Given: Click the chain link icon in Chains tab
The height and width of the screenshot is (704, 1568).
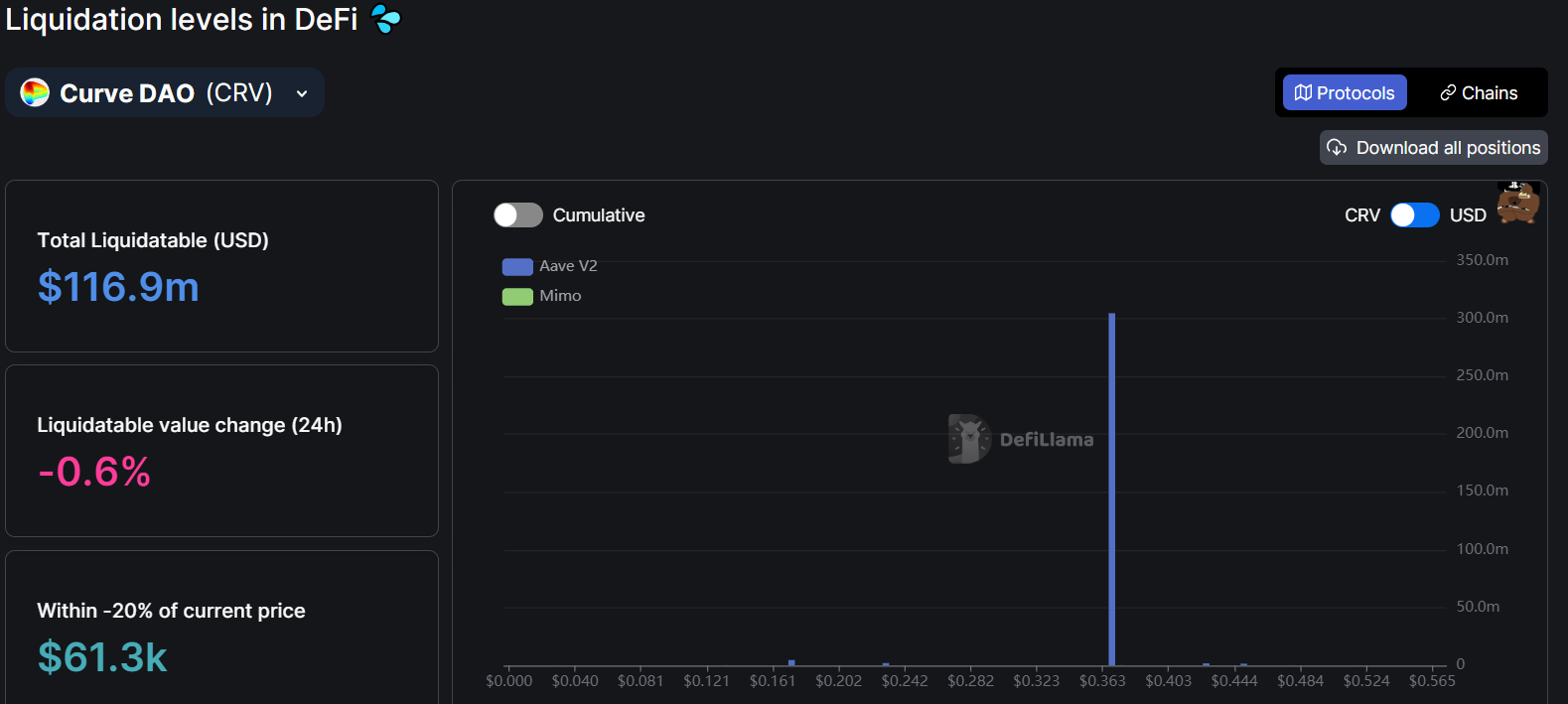Looking at the screenshot, I should coord(1448,92).
